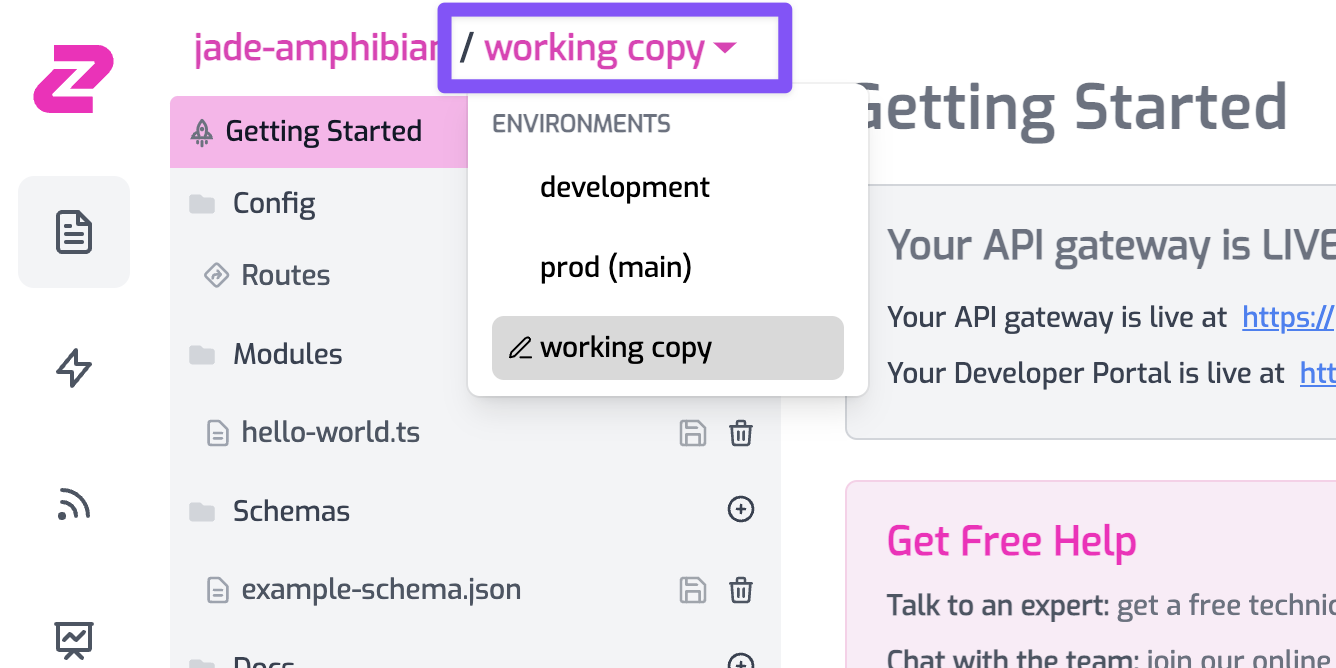Switch to prod (main) environment
Screen dimensions: 1336x668
[616, 268]
